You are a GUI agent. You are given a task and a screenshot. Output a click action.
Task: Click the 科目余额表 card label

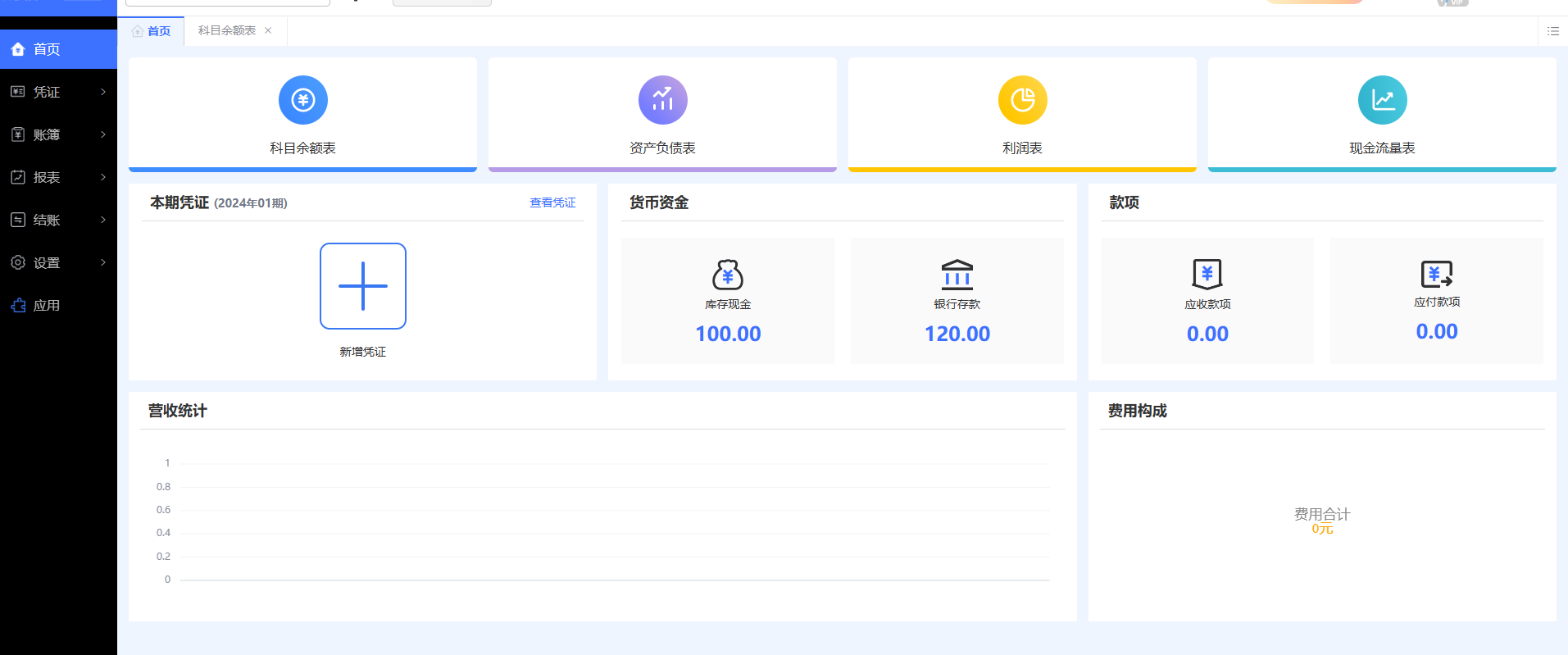point(302,148)
